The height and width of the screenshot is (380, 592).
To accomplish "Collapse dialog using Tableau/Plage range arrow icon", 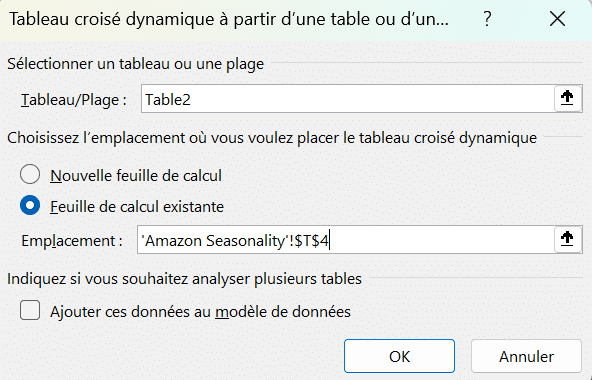I will coord(567,98).
